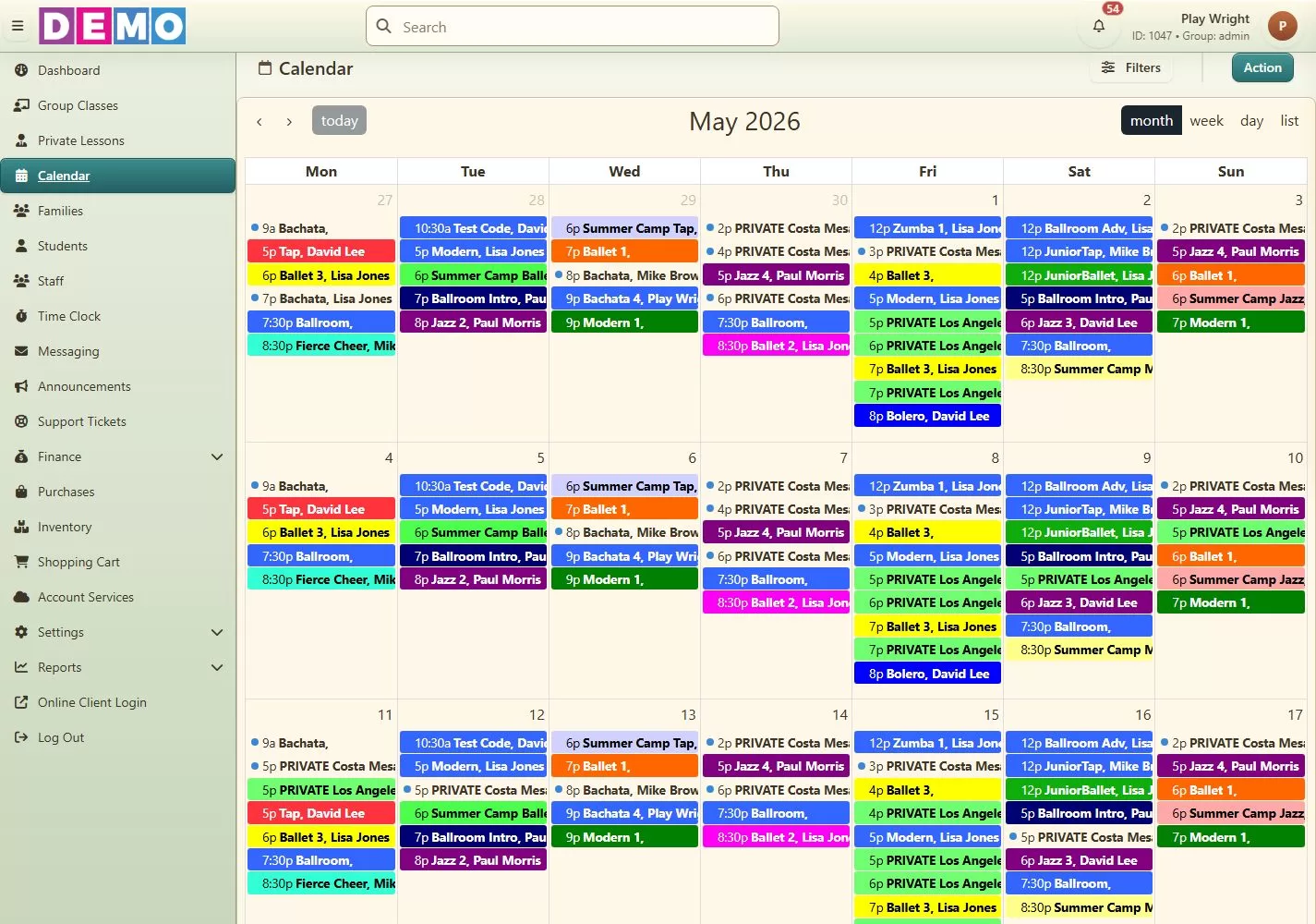Click the Announcements megaphone icon
1316x924 pixels.
pos(21,386)
